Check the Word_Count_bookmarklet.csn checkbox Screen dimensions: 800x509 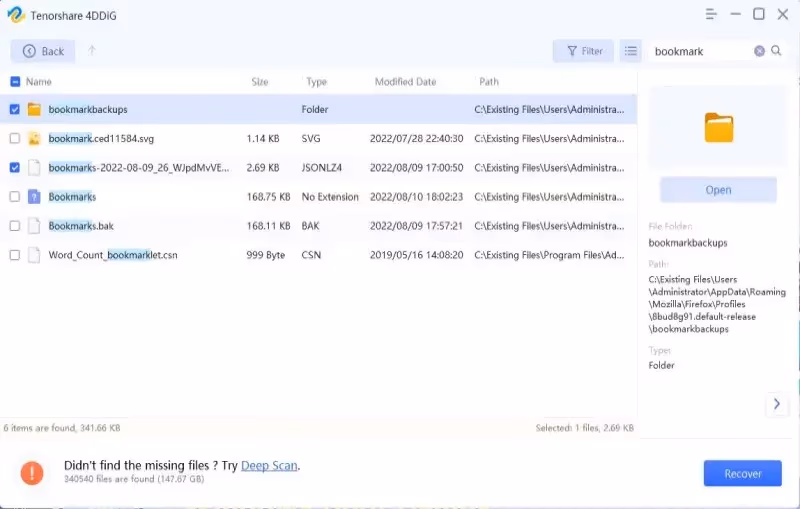point(15,254)
